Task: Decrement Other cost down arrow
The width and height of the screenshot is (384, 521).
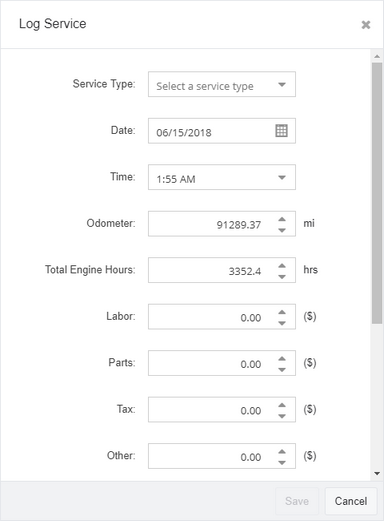Action: (x=282, y=462)
